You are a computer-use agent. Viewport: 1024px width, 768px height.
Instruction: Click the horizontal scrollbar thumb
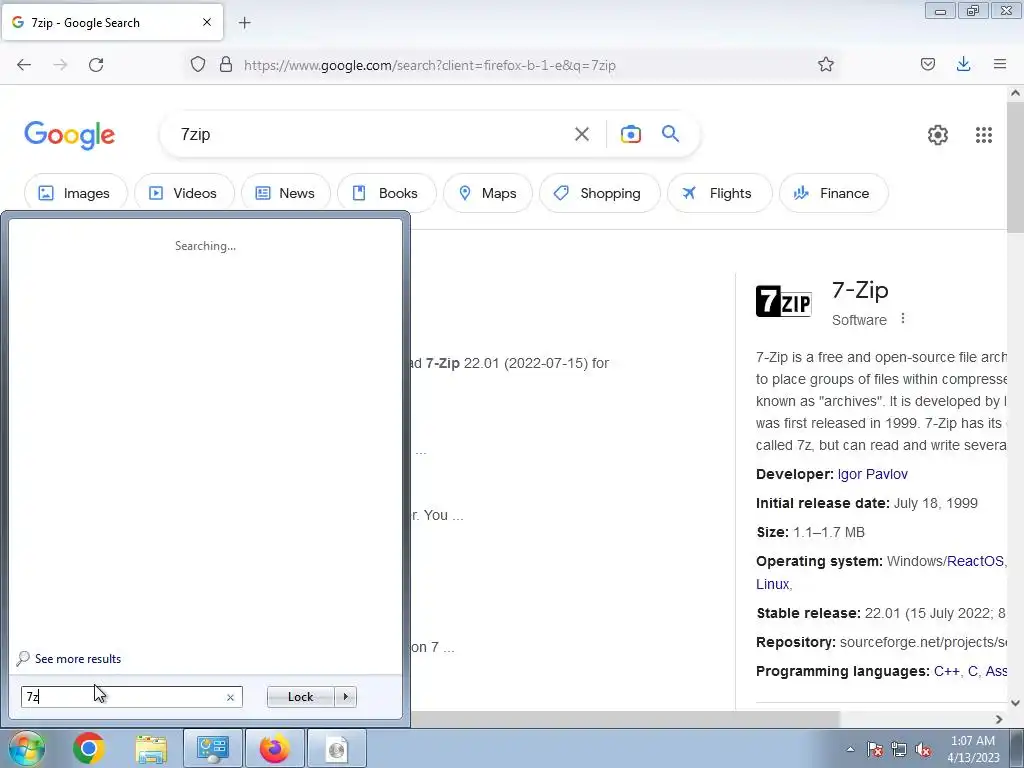pos(625,719)
